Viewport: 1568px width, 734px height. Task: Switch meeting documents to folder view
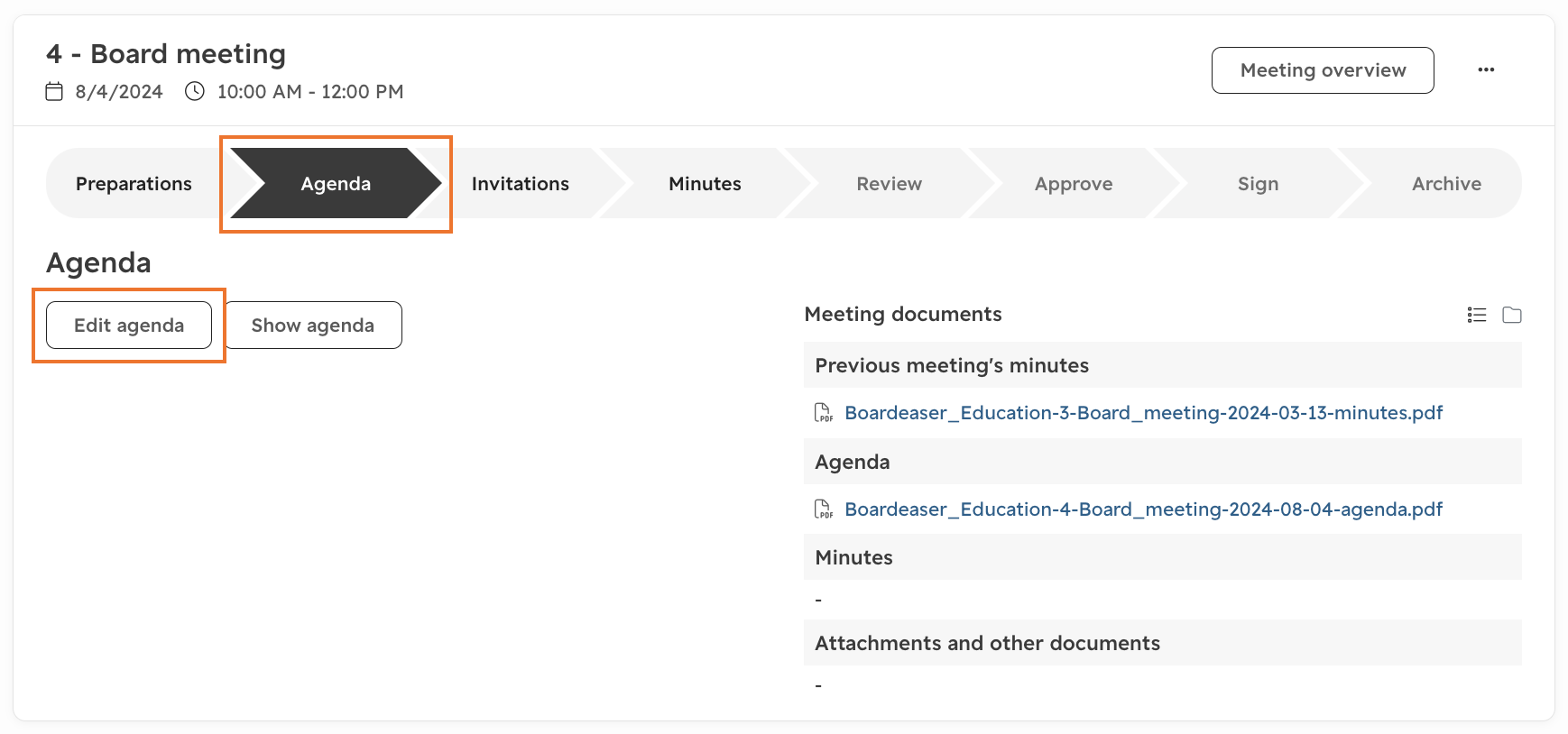pos(1512,315)
